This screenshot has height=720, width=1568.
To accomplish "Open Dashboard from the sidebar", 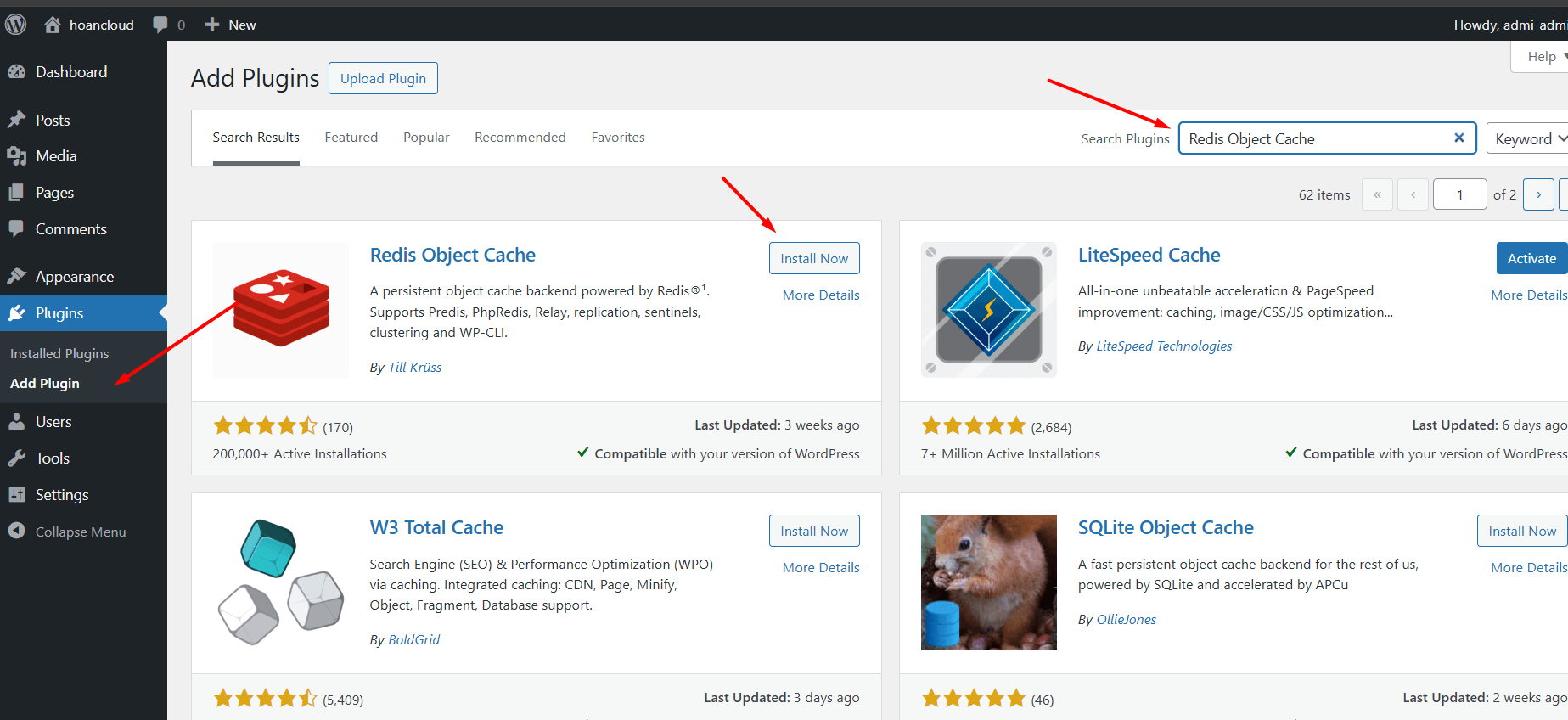I will pos(71,72).
